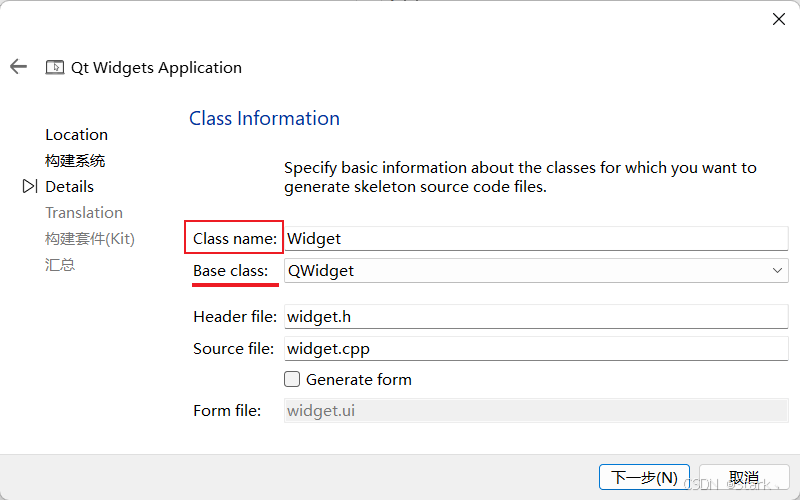
Task: Click the Generate form label text
Action: [x=359, y=380]
